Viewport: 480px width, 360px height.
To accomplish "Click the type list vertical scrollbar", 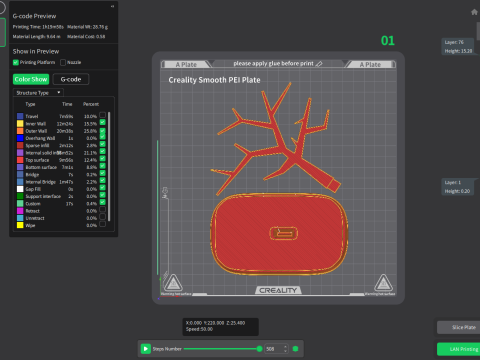I will tap(109, 167).
